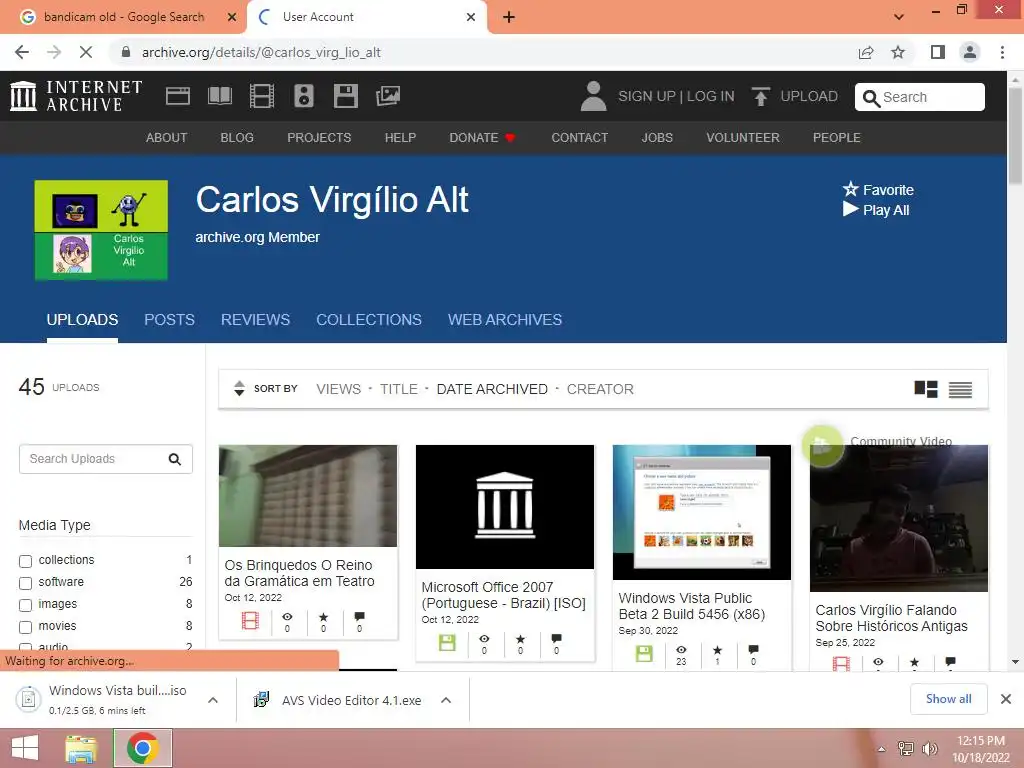1024x768 pixels.
Task: Switch to the COLLECTIONS tab
Action: click(x=369, y=319)
